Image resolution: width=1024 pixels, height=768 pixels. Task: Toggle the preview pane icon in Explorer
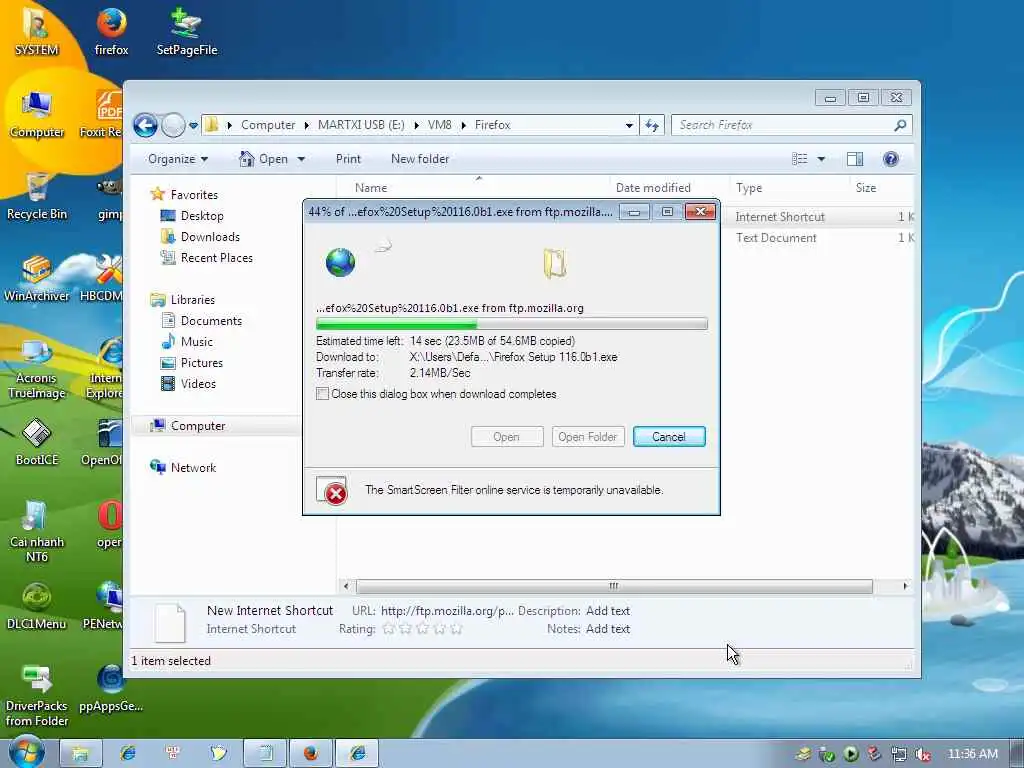click(855, 159)
